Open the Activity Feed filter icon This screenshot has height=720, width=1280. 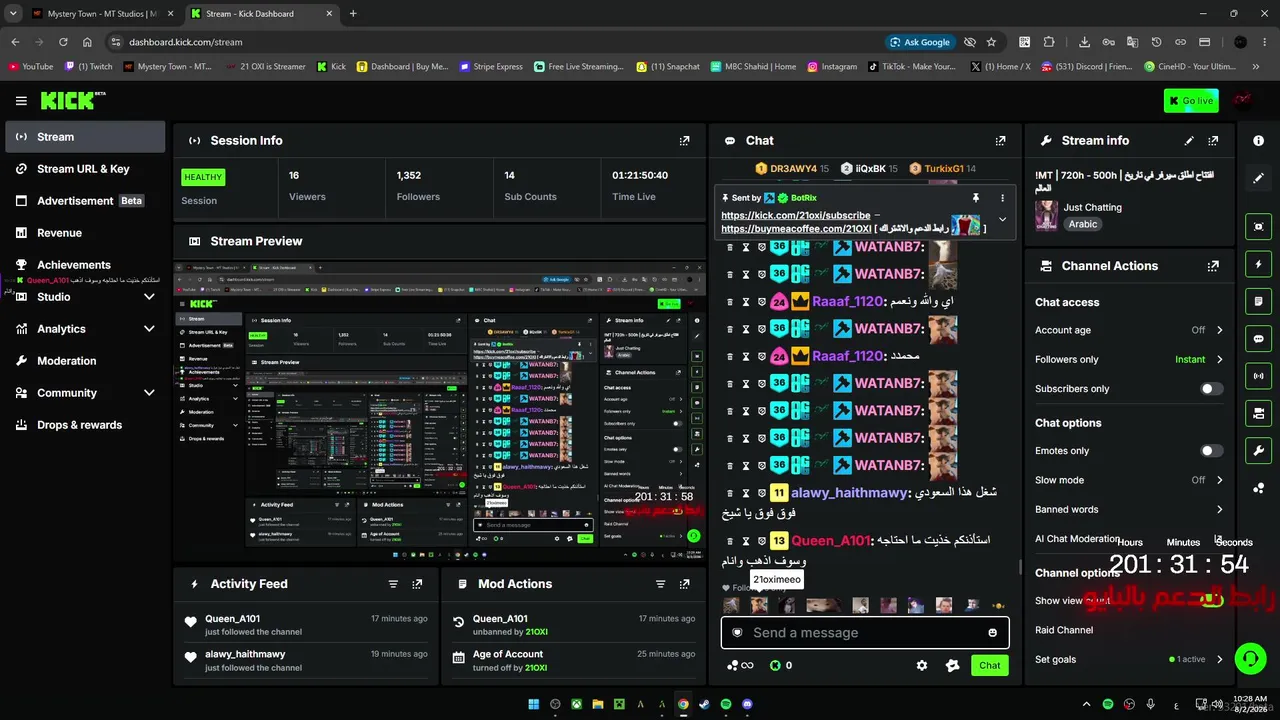click(x=393, y=584)
